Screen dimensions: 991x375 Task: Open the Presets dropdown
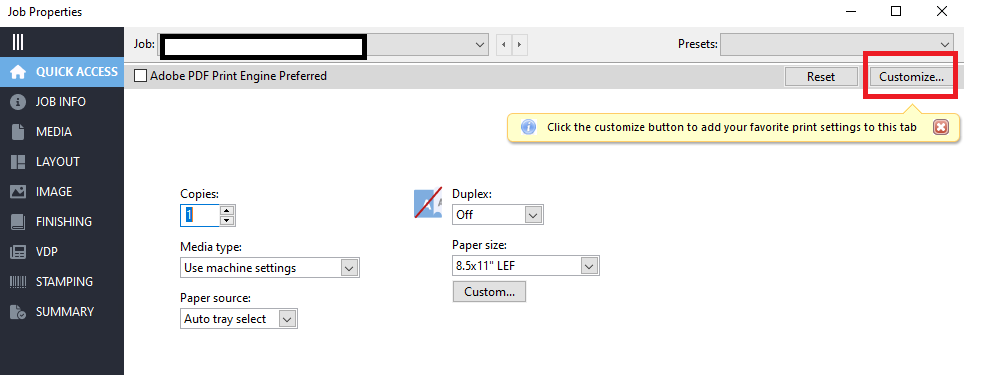point(837,44)
